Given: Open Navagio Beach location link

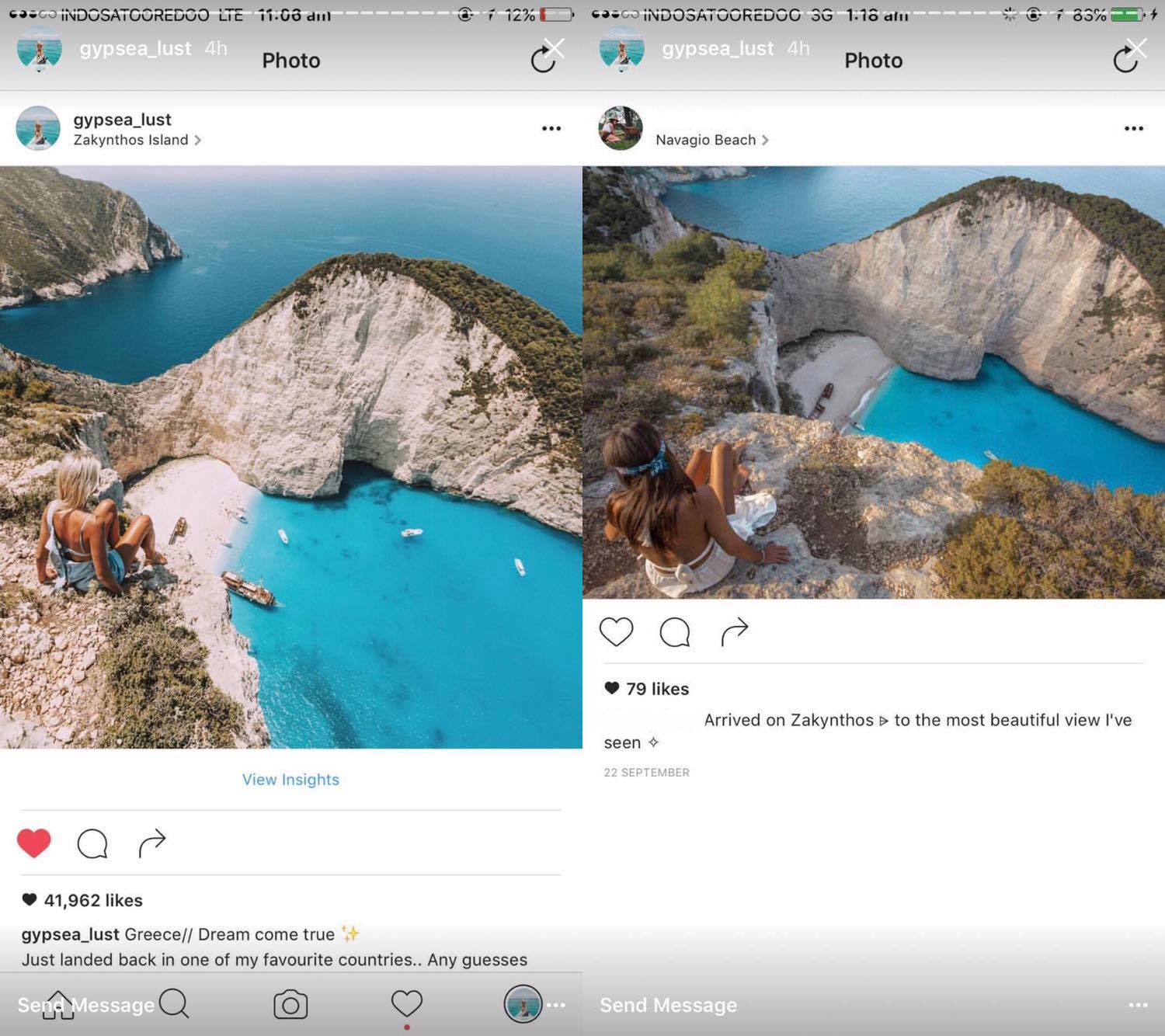Looking at the screenshot, I should click(x=711, y=140).
